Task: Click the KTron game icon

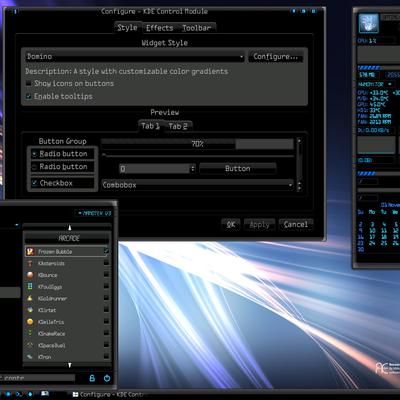Action: 30,357
